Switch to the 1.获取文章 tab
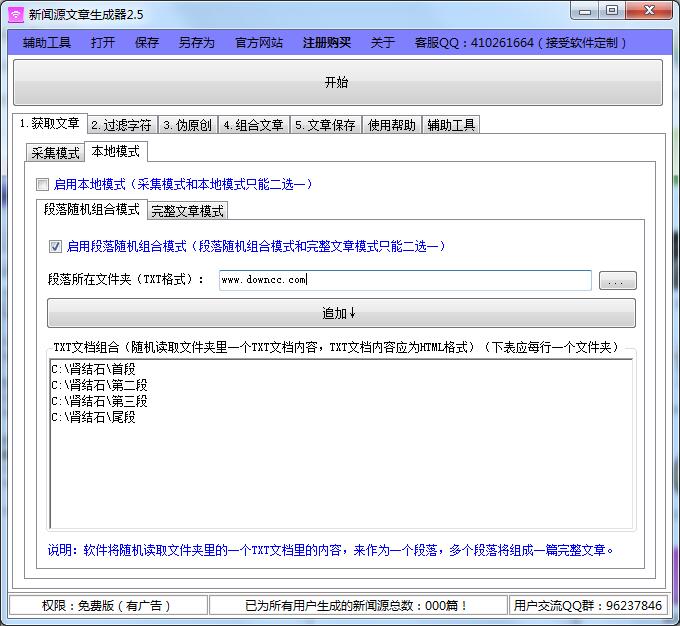The width and height of the screenshot is (680, 626). point(49,124)
